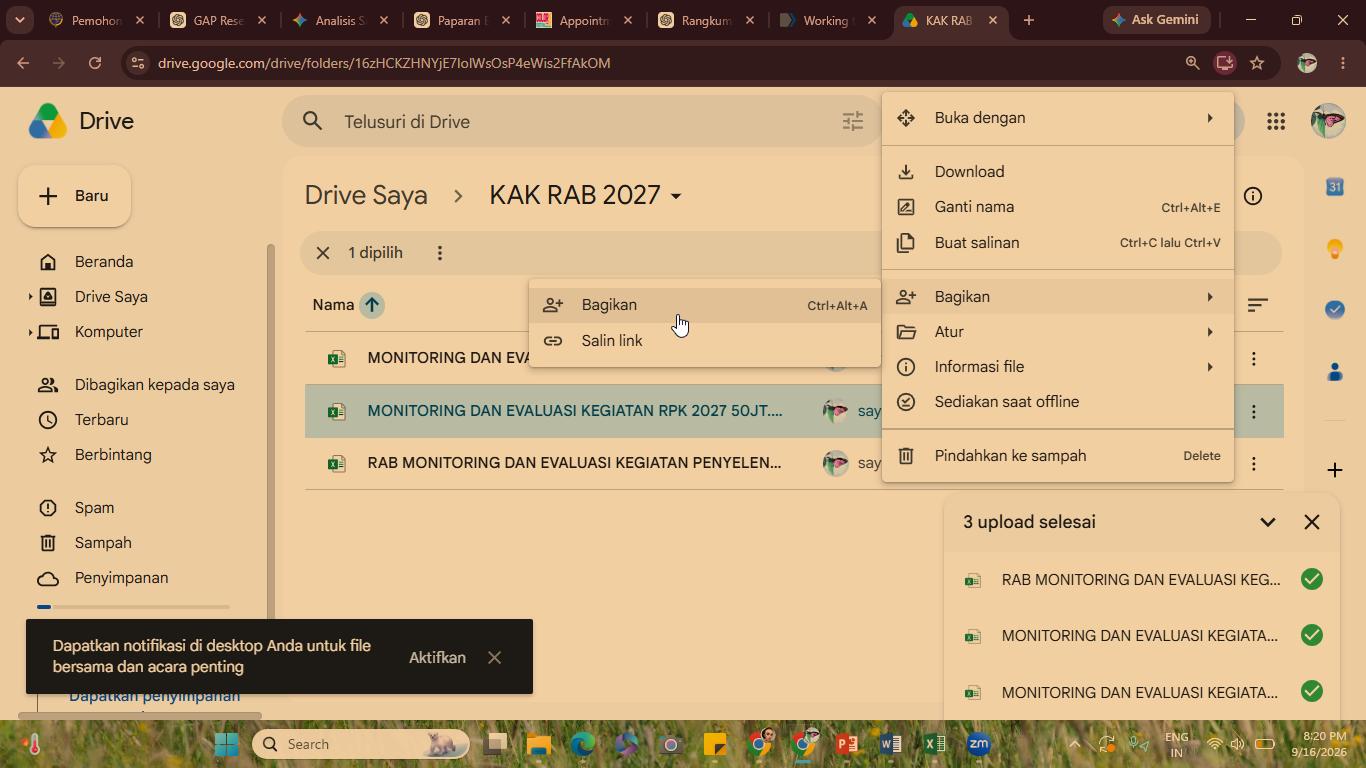Open Google Calendar side panel icon
1366x768 pixels.
[1334, 187]
